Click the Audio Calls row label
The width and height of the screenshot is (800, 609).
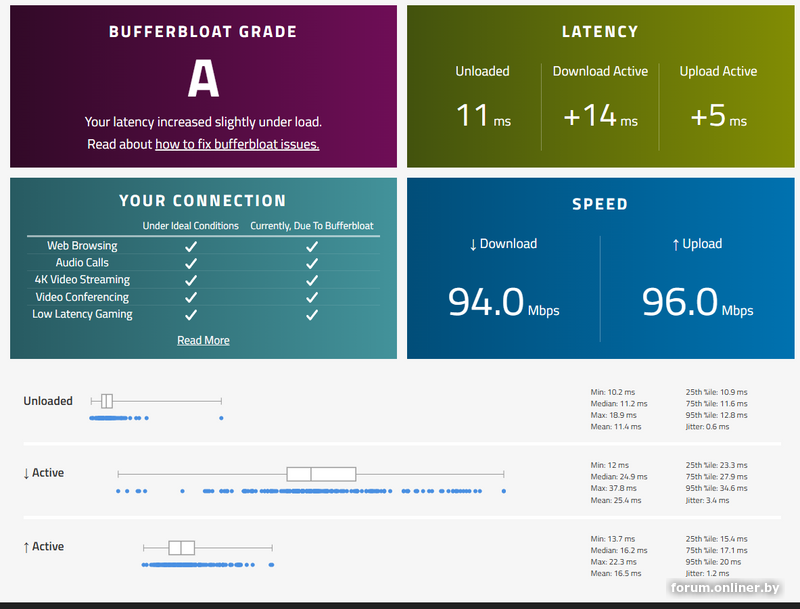click(x=82, y=263)
